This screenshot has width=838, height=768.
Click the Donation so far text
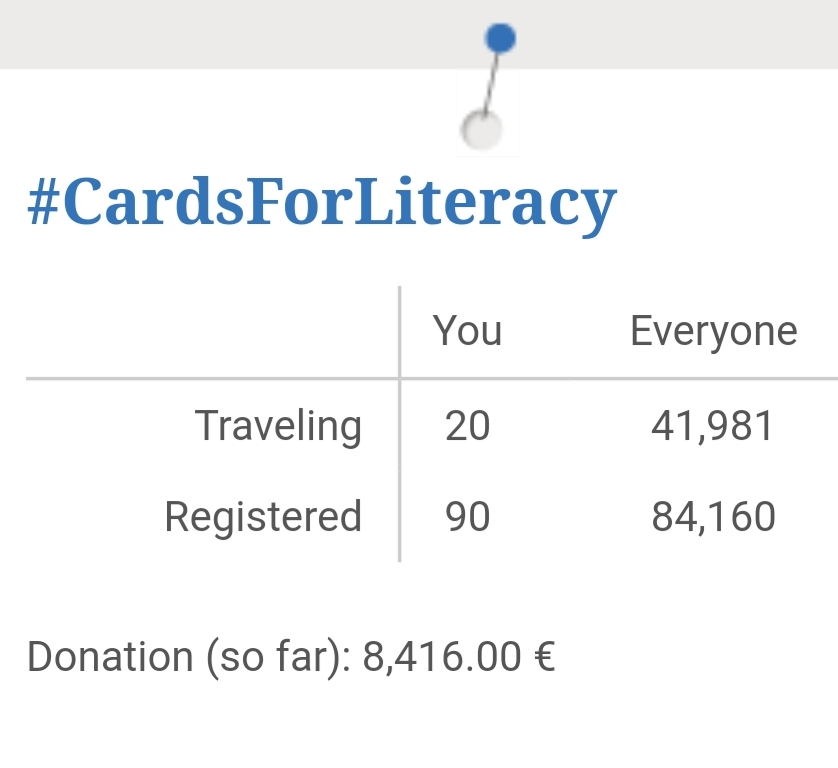click(x=189, y=657)
